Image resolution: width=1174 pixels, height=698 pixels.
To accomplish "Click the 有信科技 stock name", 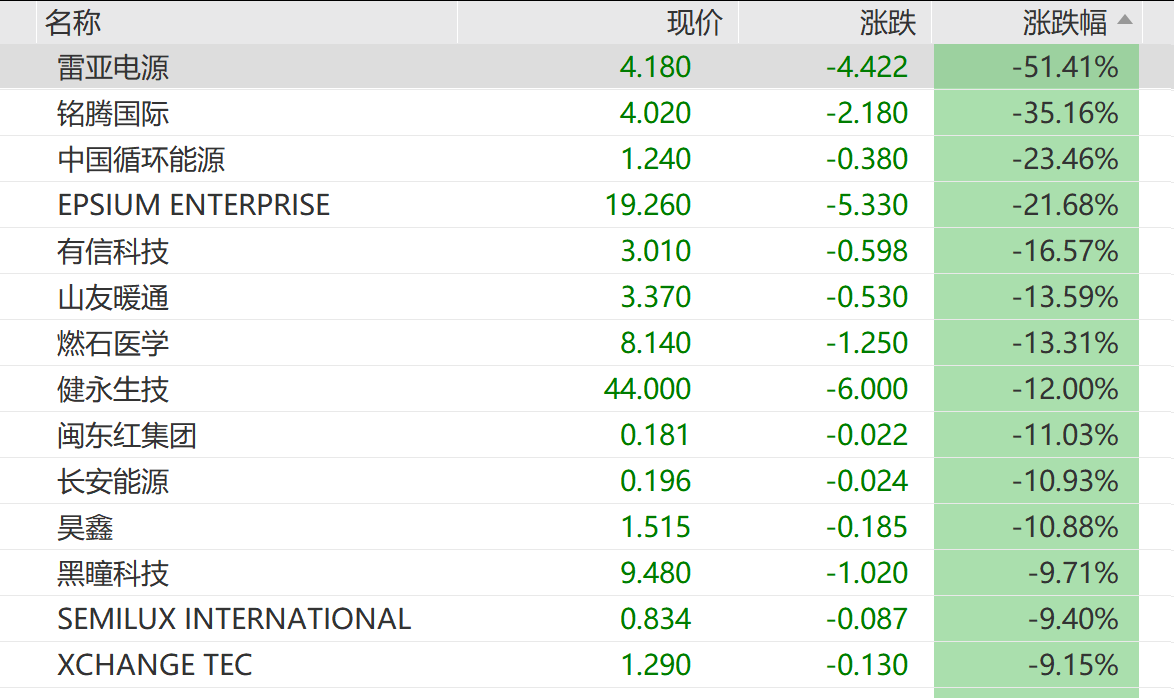I will (x=113, y=251).
